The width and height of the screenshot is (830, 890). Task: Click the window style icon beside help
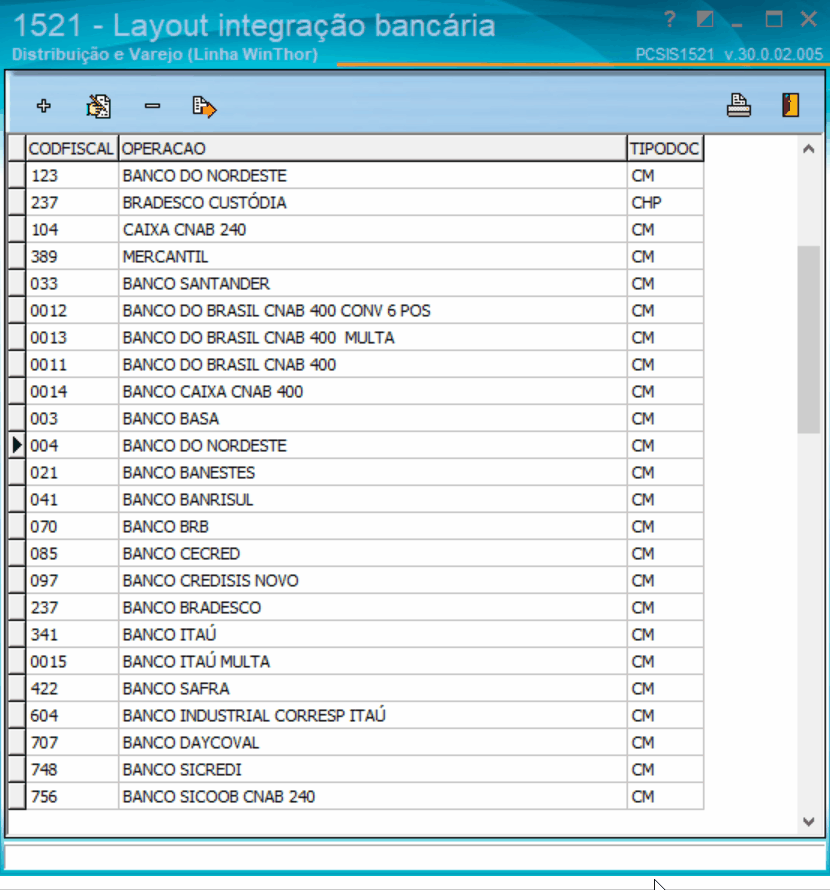[x=705, y=20]
